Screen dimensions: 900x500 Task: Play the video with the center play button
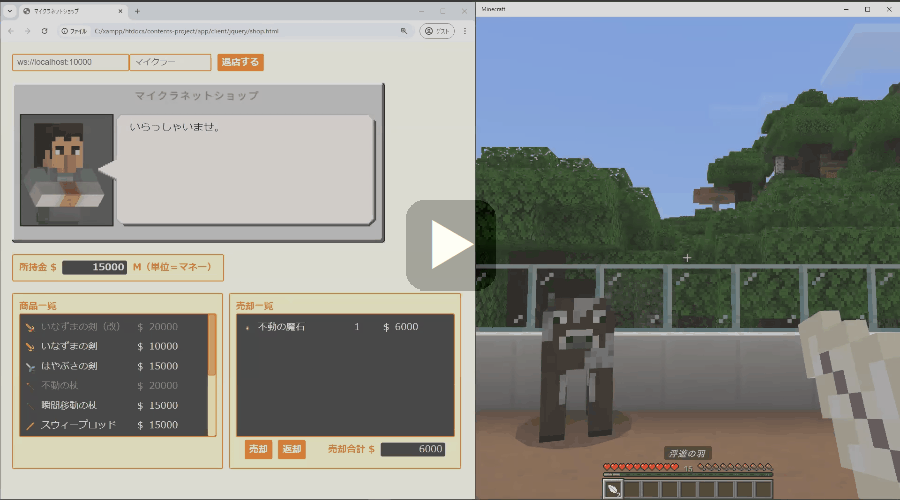[450, 245]
